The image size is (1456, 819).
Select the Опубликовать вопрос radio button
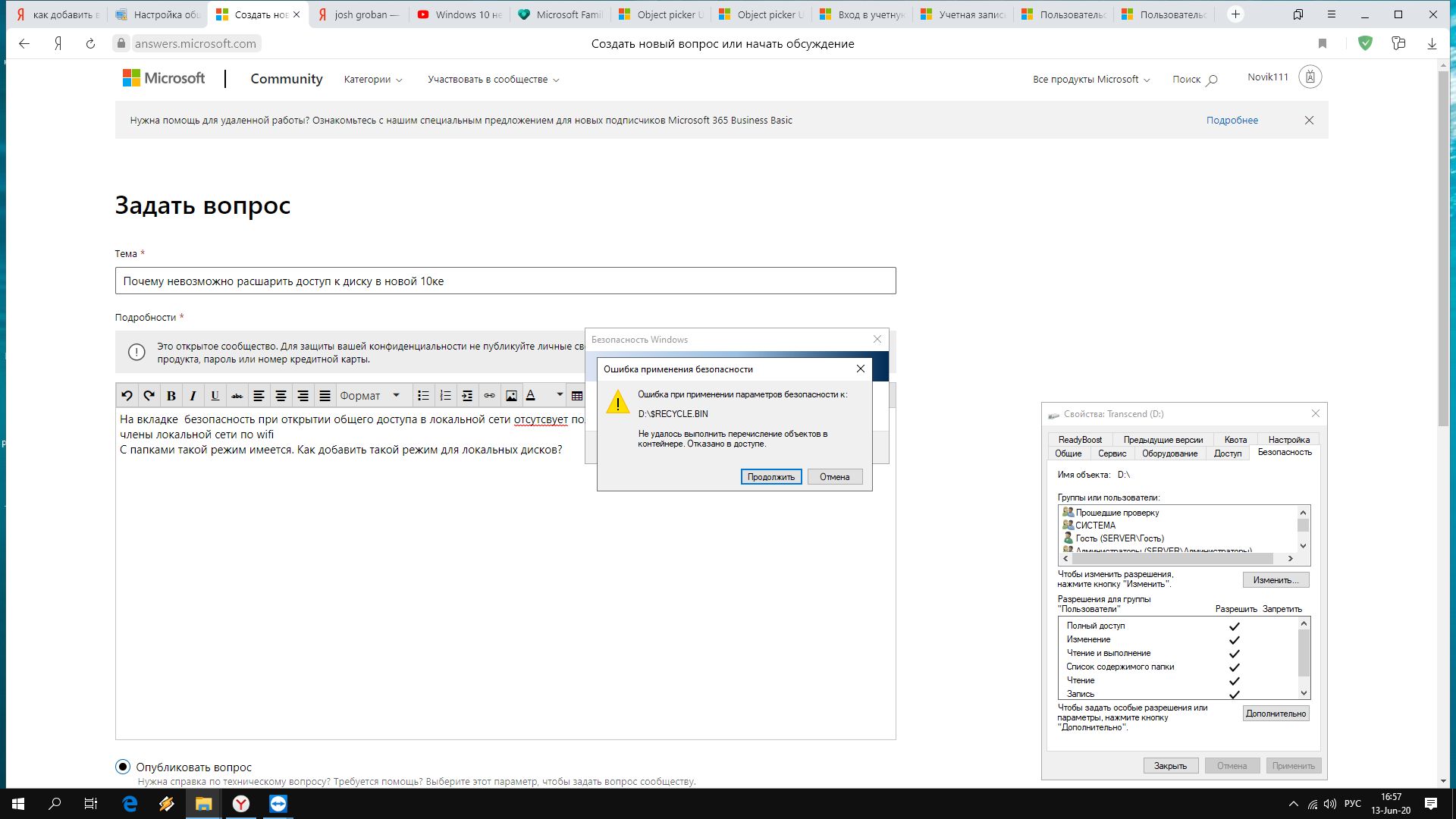[123, 766]
